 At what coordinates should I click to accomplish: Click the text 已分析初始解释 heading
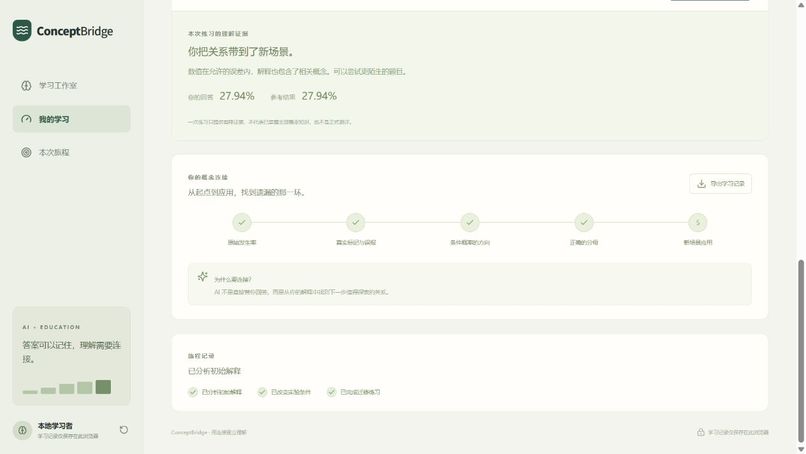click(x=214, y=371)
